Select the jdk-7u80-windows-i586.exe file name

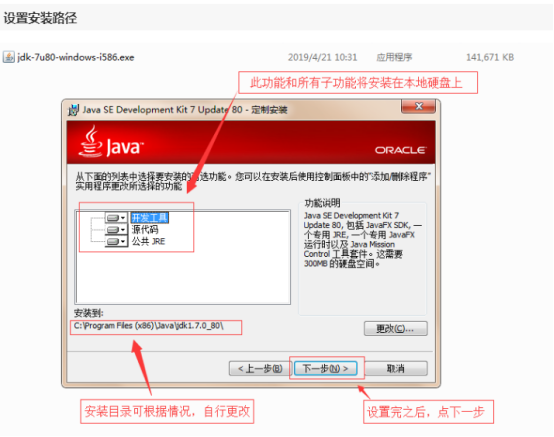[76, 57]
